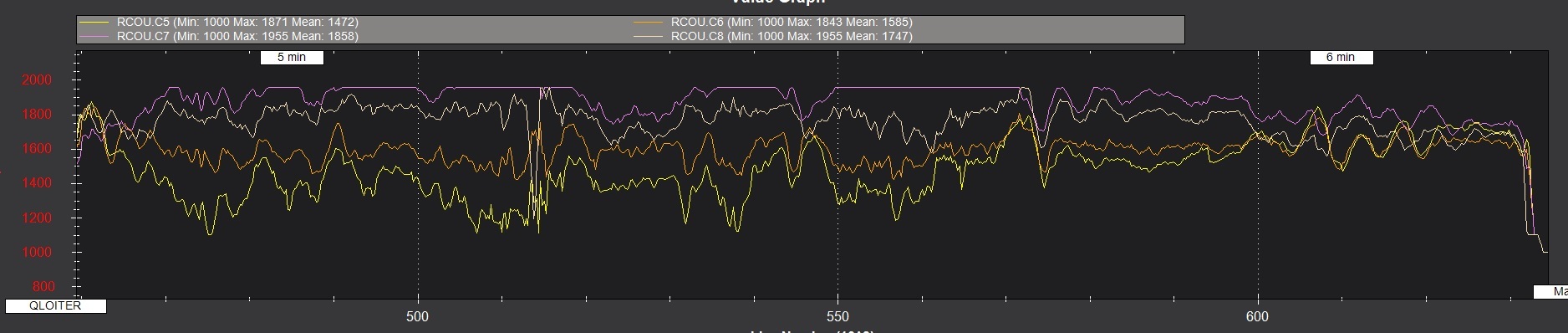The image size is (1568, 333).
Task: Click the 1400 y-axis value
Action: (x=37, y=183)
